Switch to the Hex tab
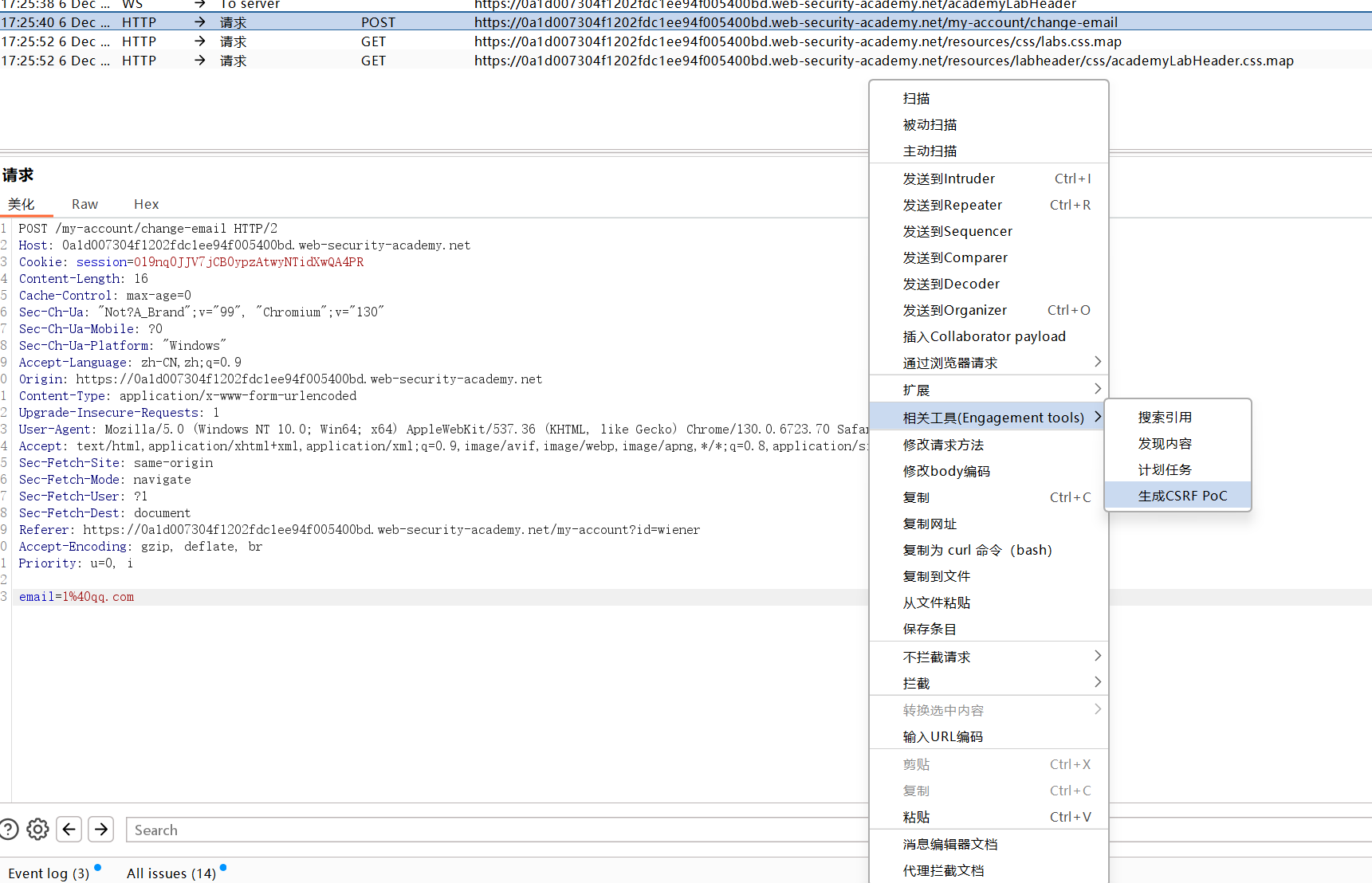The image size is (1372, 883). [146, 204]
